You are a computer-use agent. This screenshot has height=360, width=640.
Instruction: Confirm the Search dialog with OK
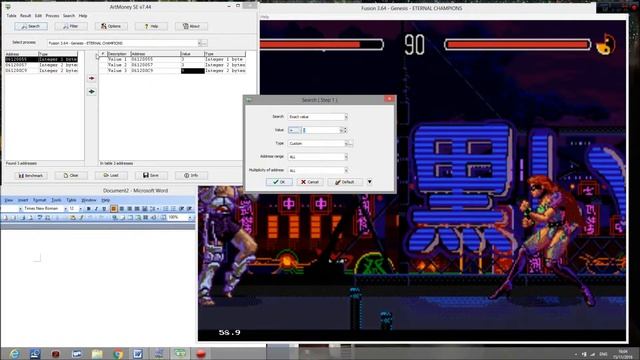coord(279,182)
